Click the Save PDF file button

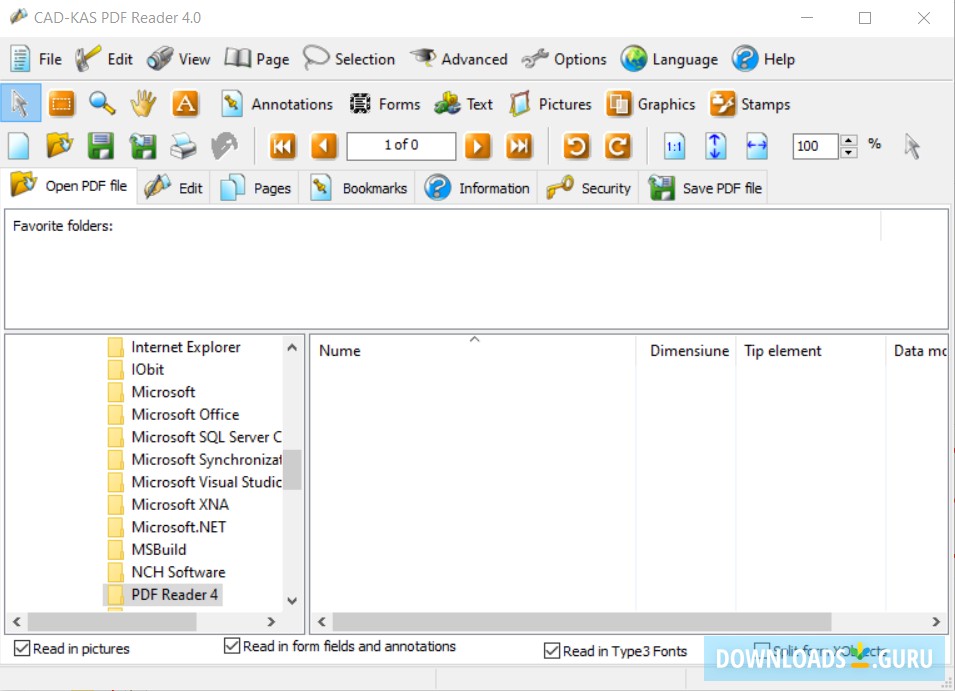click(x=704, y=187)
